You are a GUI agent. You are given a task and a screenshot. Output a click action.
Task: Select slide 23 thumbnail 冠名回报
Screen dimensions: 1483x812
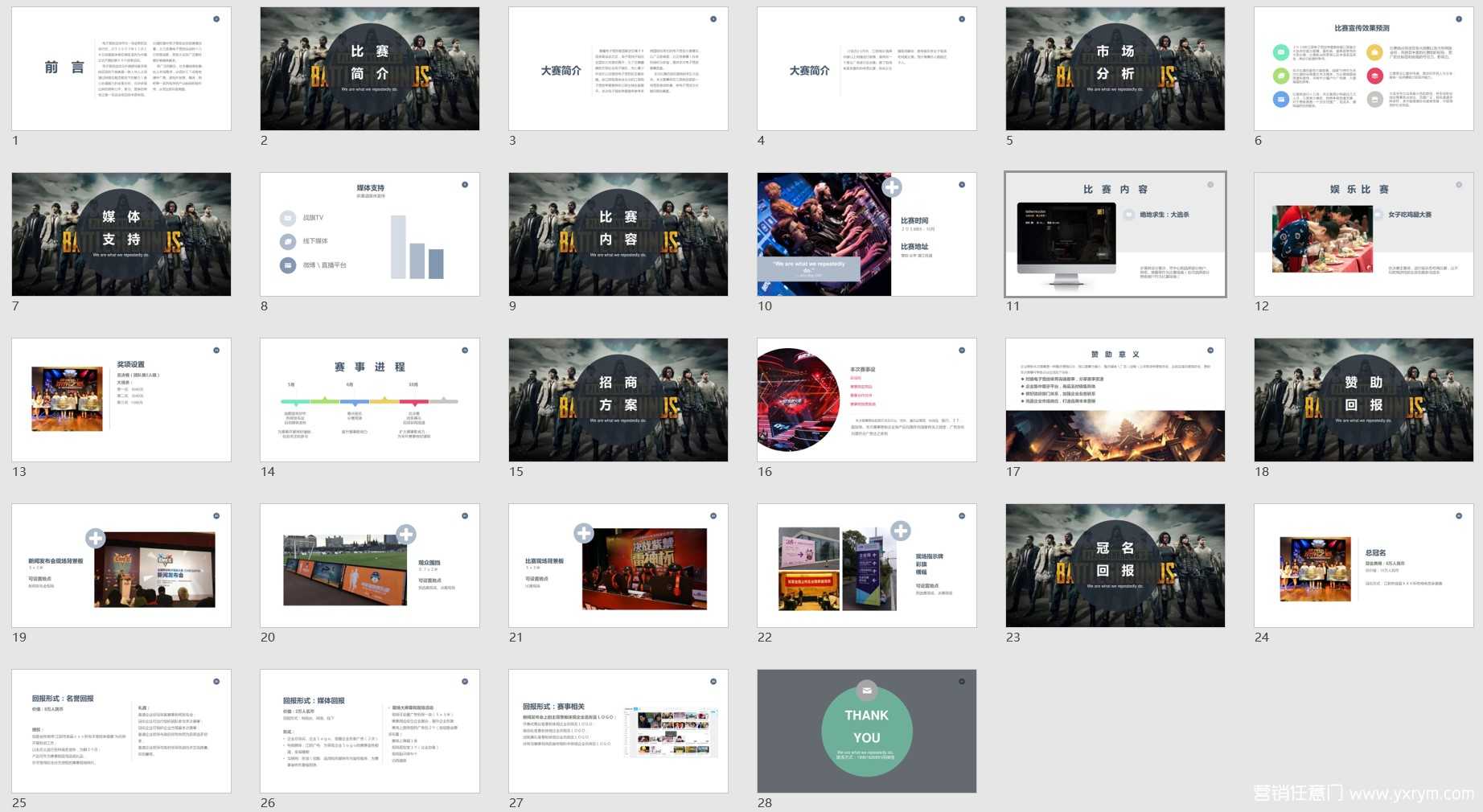1115,565
